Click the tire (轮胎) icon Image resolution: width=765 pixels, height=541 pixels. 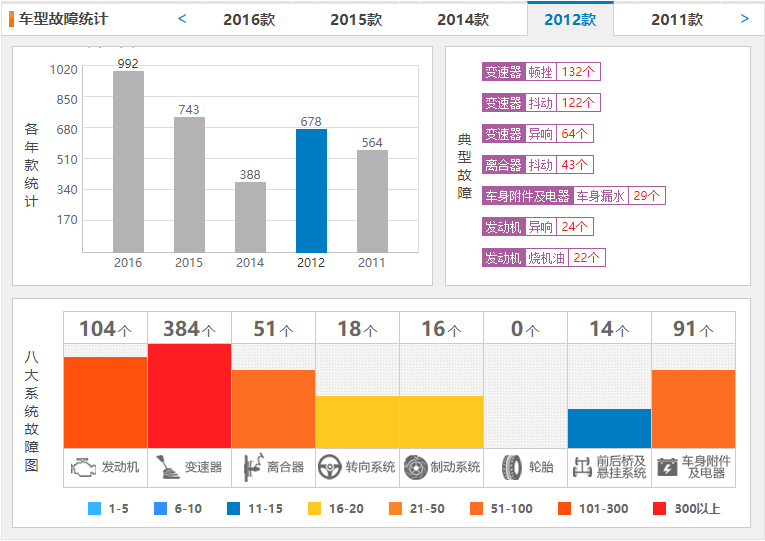point(512,467)
